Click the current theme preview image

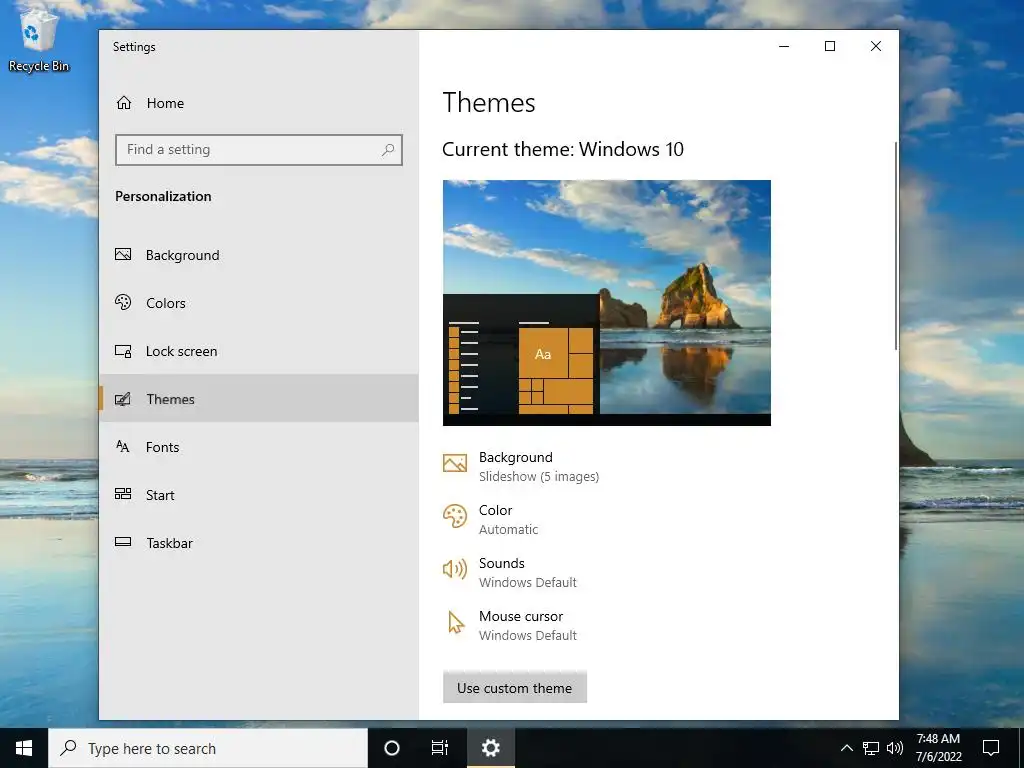(x=607, y=303)
